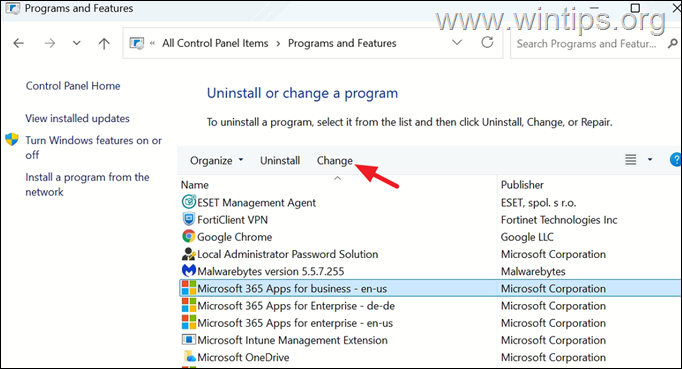Select Microsoft 365 Apps for Enterprise - de-de
682x369 pixels.
pyautogui.click(x=296, y=306)
